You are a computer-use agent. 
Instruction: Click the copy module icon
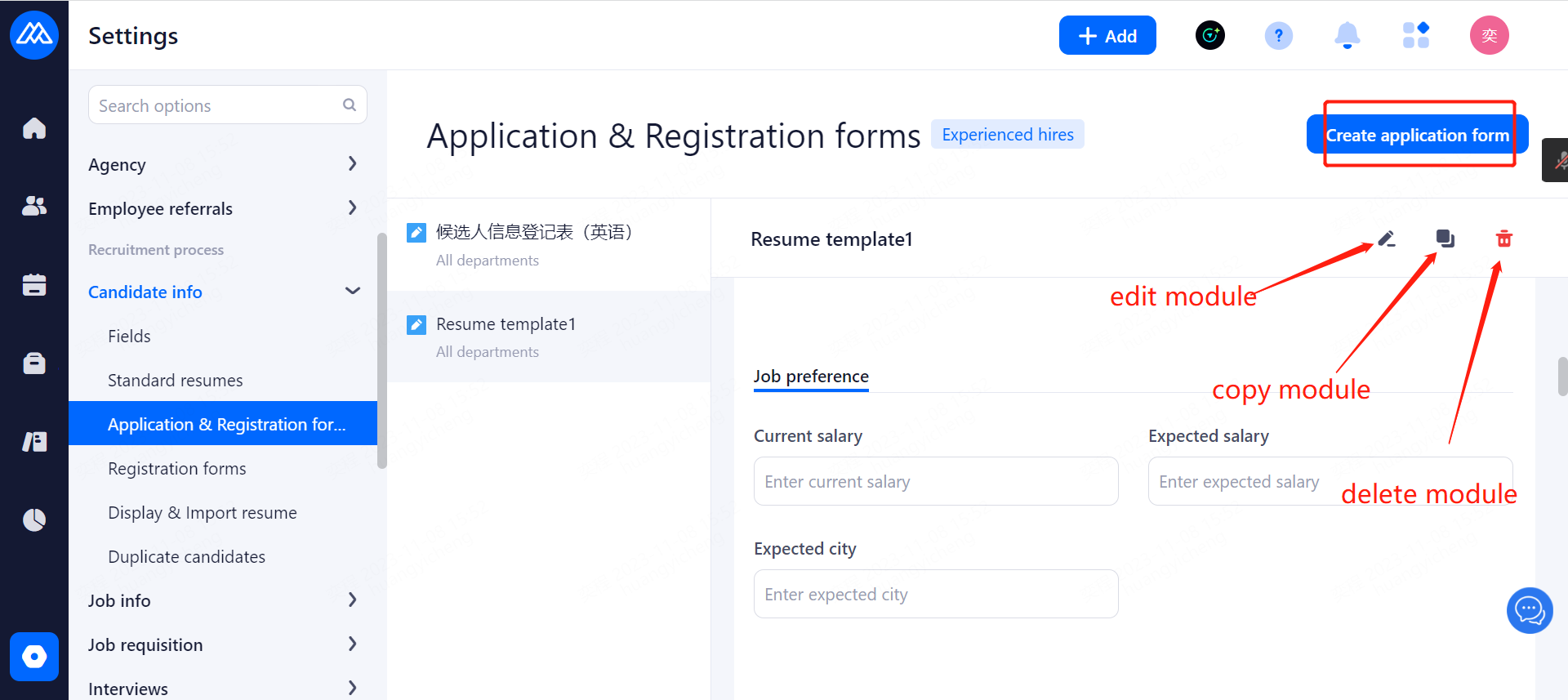click(x=1445, y=239)
